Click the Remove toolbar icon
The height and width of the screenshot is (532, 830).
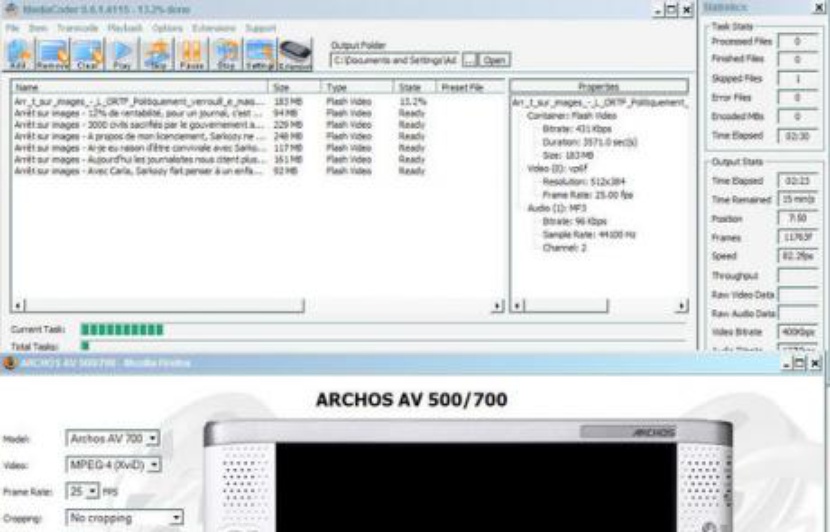52,55
